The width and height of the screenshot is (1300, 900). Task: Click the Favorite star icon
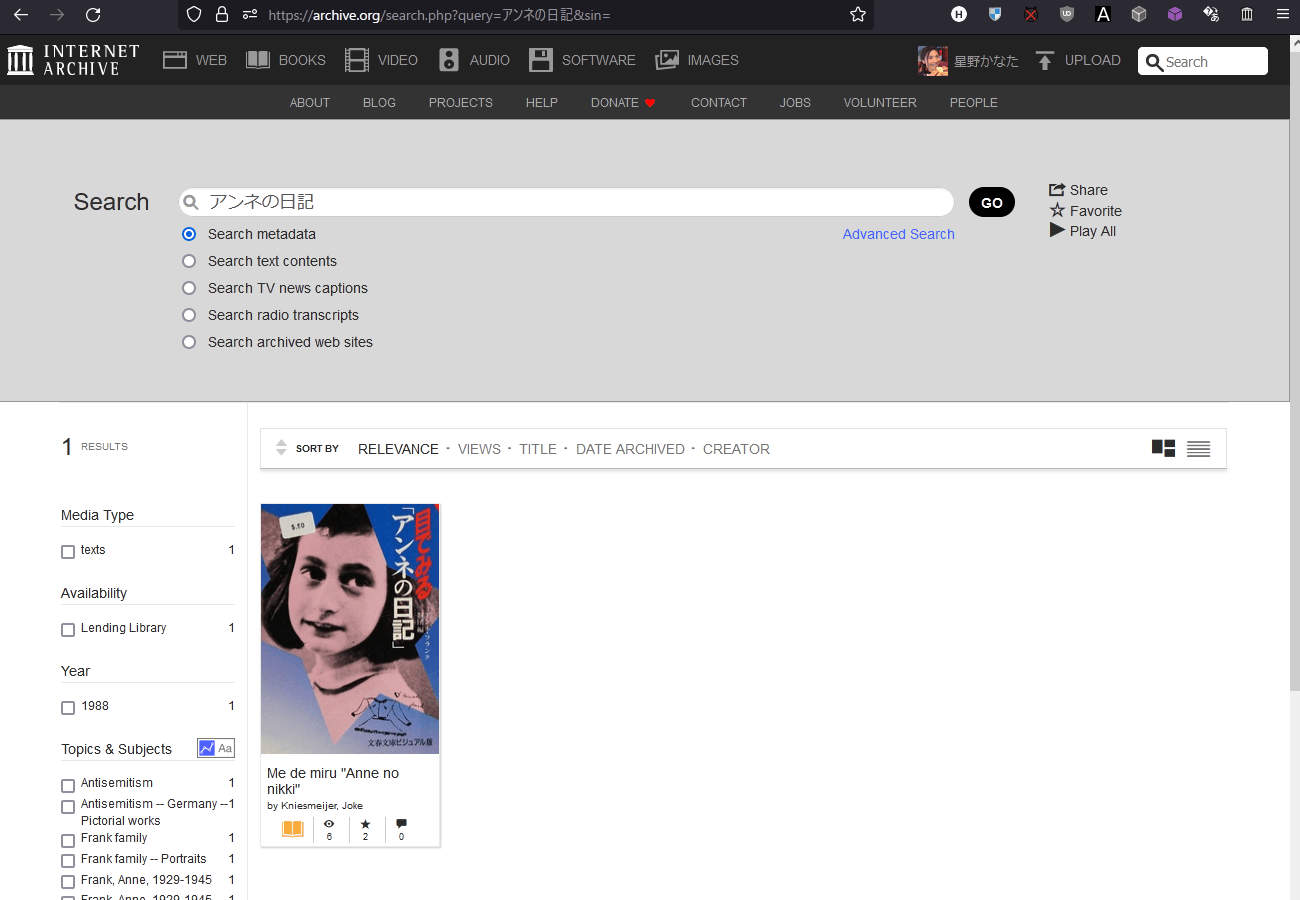[x=1057, y=210]
